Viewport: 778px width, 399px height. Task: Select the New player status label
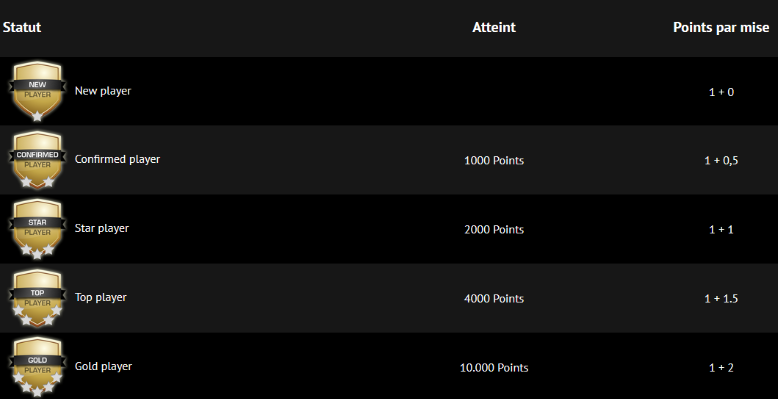tap(103, 91)
